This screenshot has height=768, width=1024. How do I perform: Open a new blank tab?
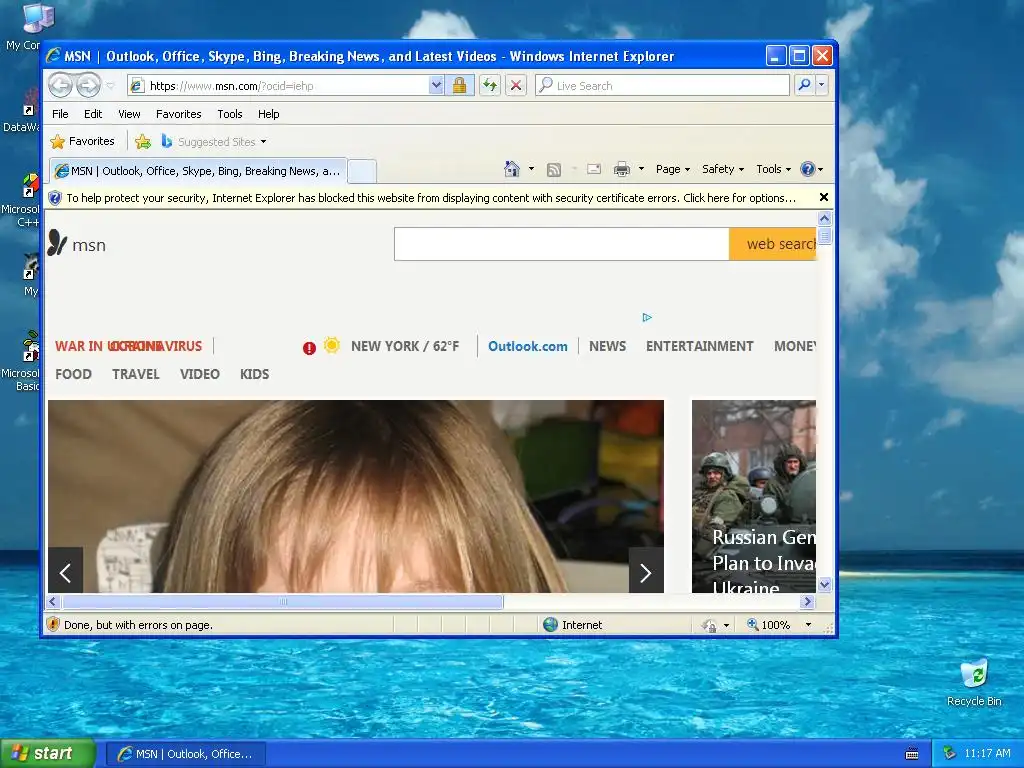[362, 171]
